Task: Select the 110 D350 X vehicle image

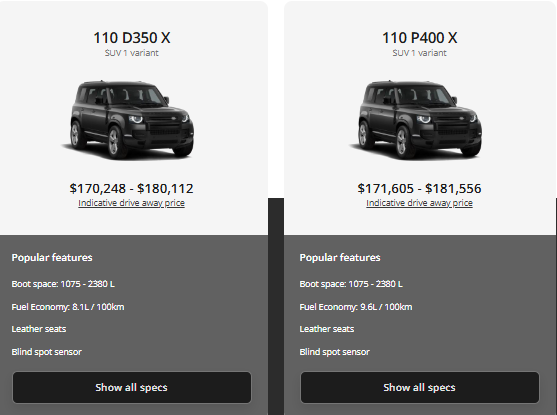Action: 129,120
